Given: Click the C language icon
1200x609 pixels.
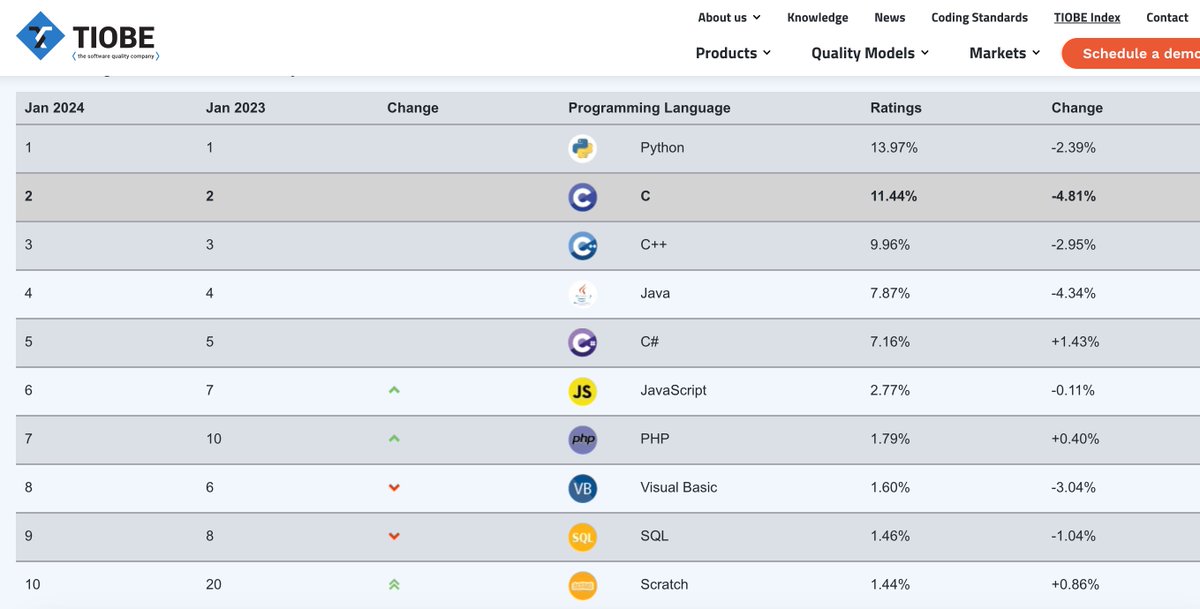Looking at the screenshot, I should (x=582, y=197).
